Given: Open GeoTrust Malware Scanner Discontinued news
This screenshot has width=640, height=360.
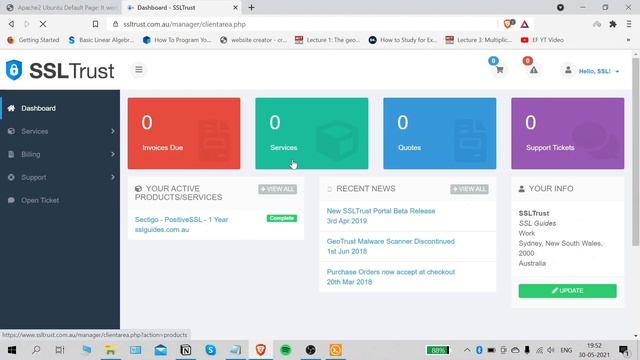Looking at the screenshot, I should [391, 241].
